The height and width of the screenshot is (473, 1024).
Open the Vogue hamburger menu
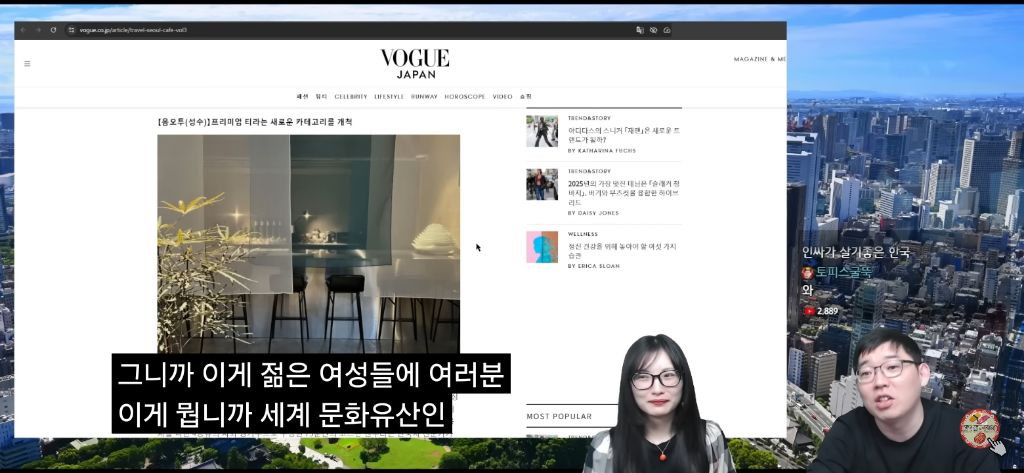tap(27, 63)
